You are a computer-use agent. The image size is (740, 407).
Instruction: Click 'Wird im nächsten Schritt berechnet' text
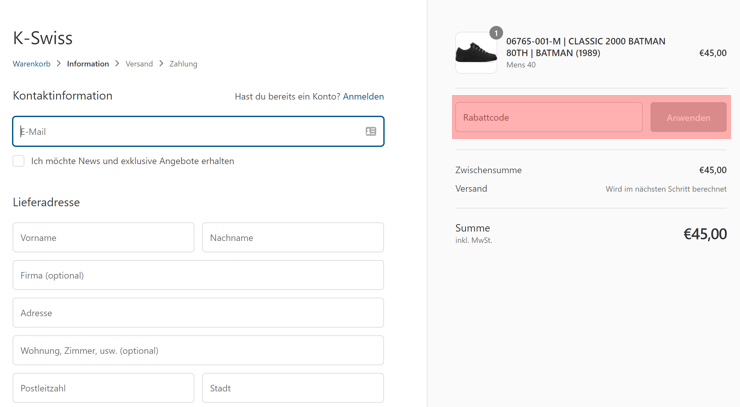click(x=666, y=189)
